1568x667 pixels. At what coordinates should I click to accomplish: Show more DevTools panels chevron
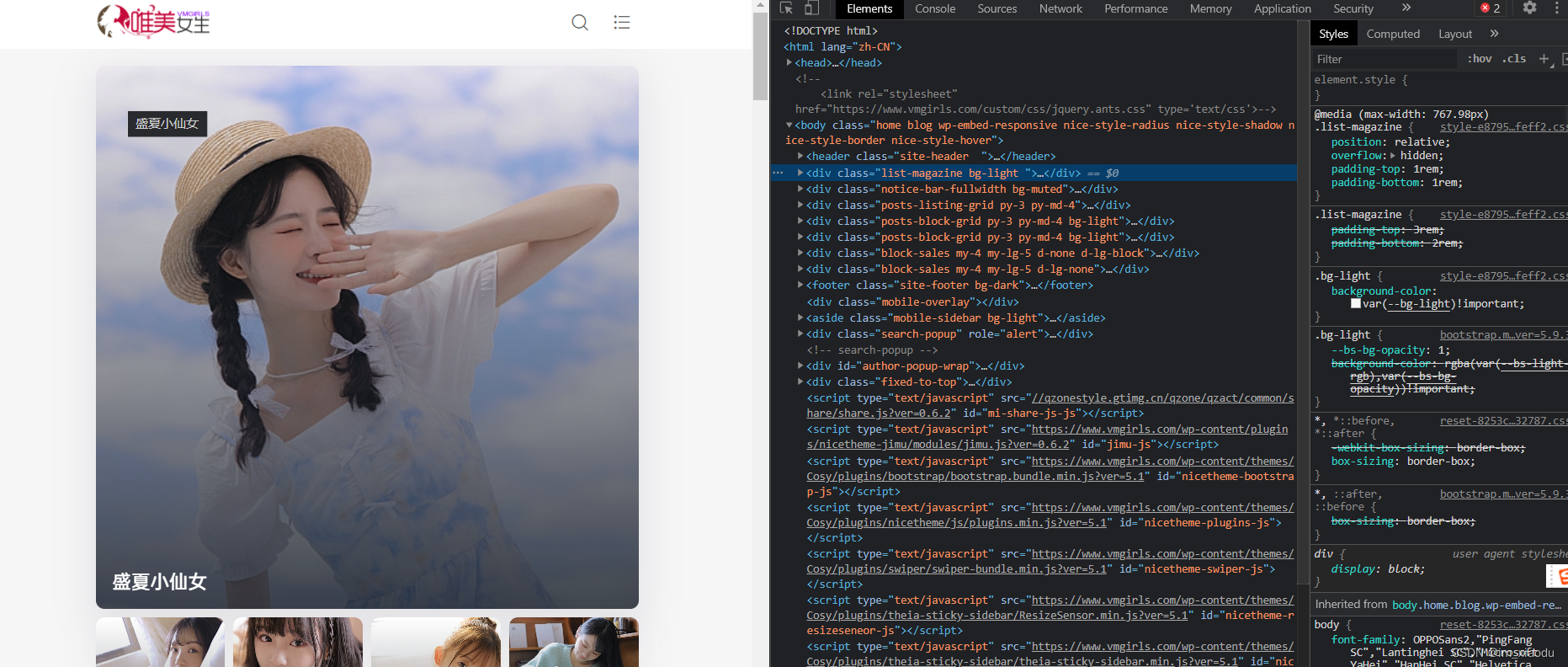coord(1406,8)
